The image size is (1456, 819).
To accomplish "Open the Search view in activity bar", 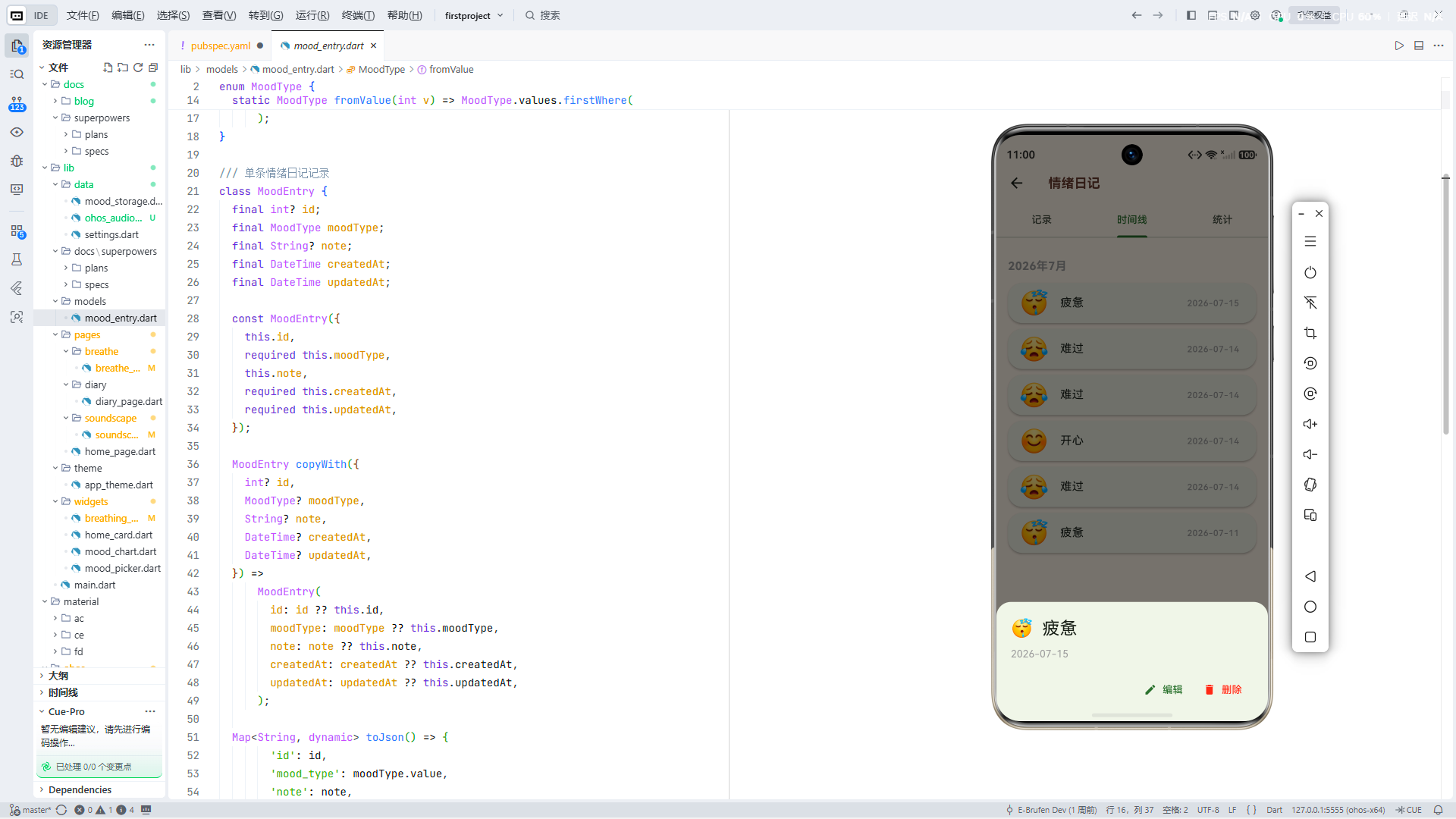I will tap(17, 74).
